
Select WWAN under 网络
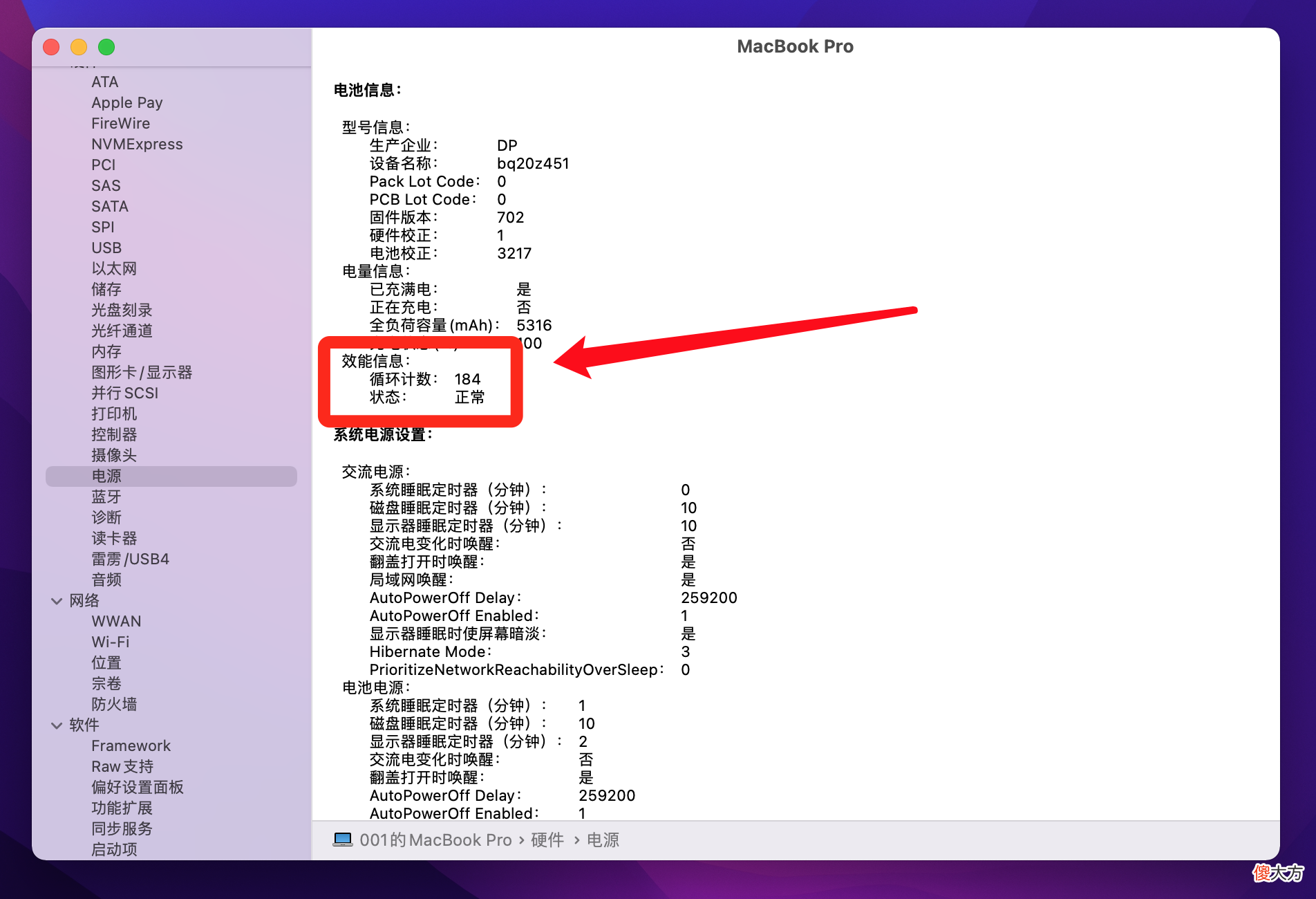tap(116, 621)
